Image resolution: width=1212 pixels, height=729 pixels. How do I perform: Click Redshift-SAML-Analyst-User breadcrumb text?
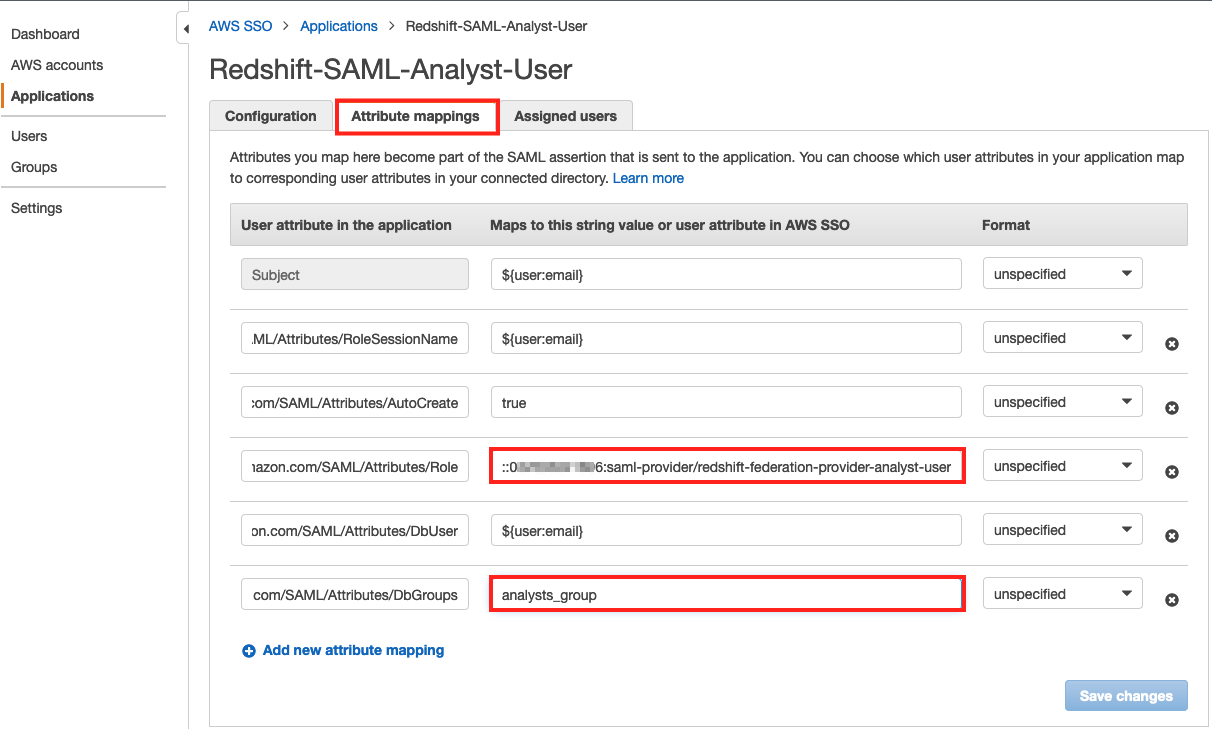496,26
